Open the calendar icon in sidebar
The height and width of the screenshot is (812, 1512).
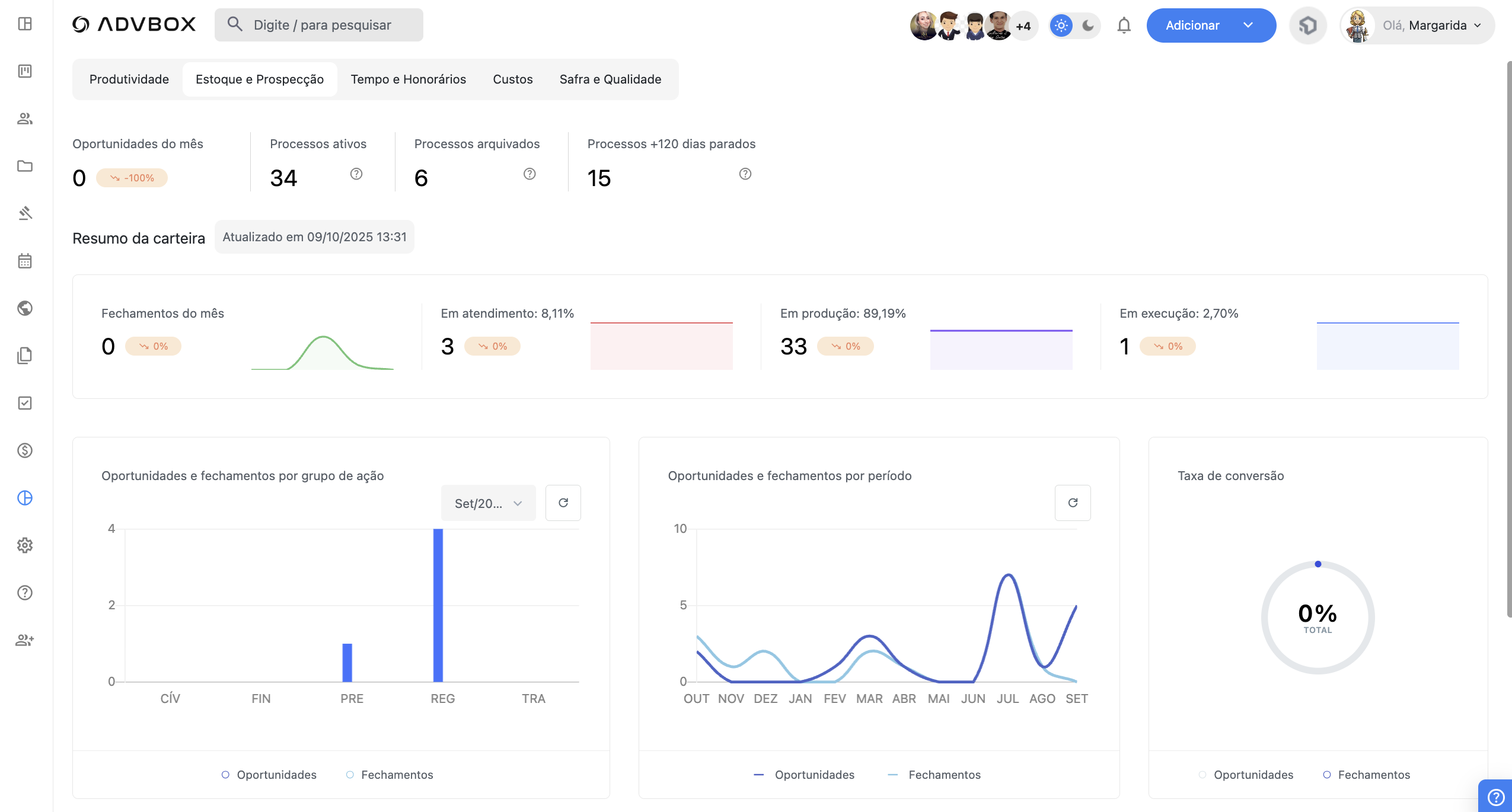click(x=25, y=261)
